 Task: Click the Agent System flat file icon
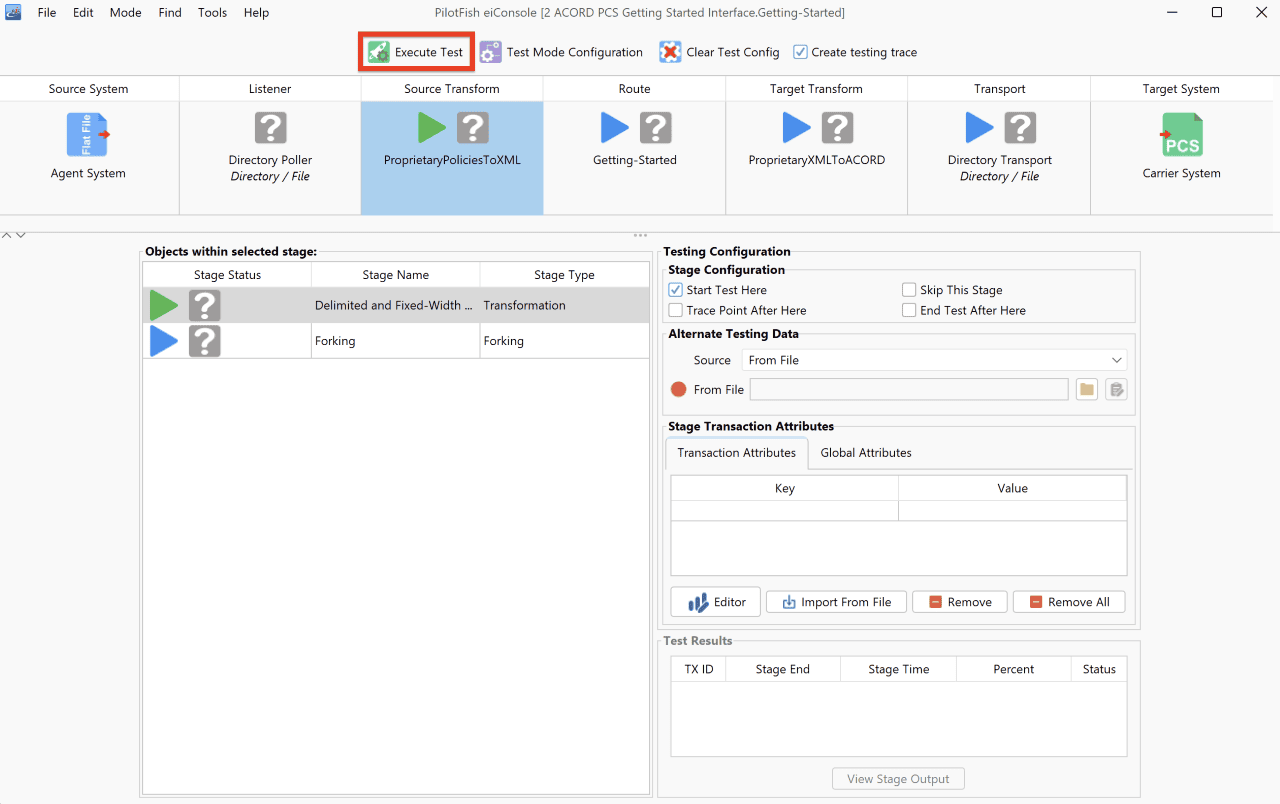pos(88,134)
